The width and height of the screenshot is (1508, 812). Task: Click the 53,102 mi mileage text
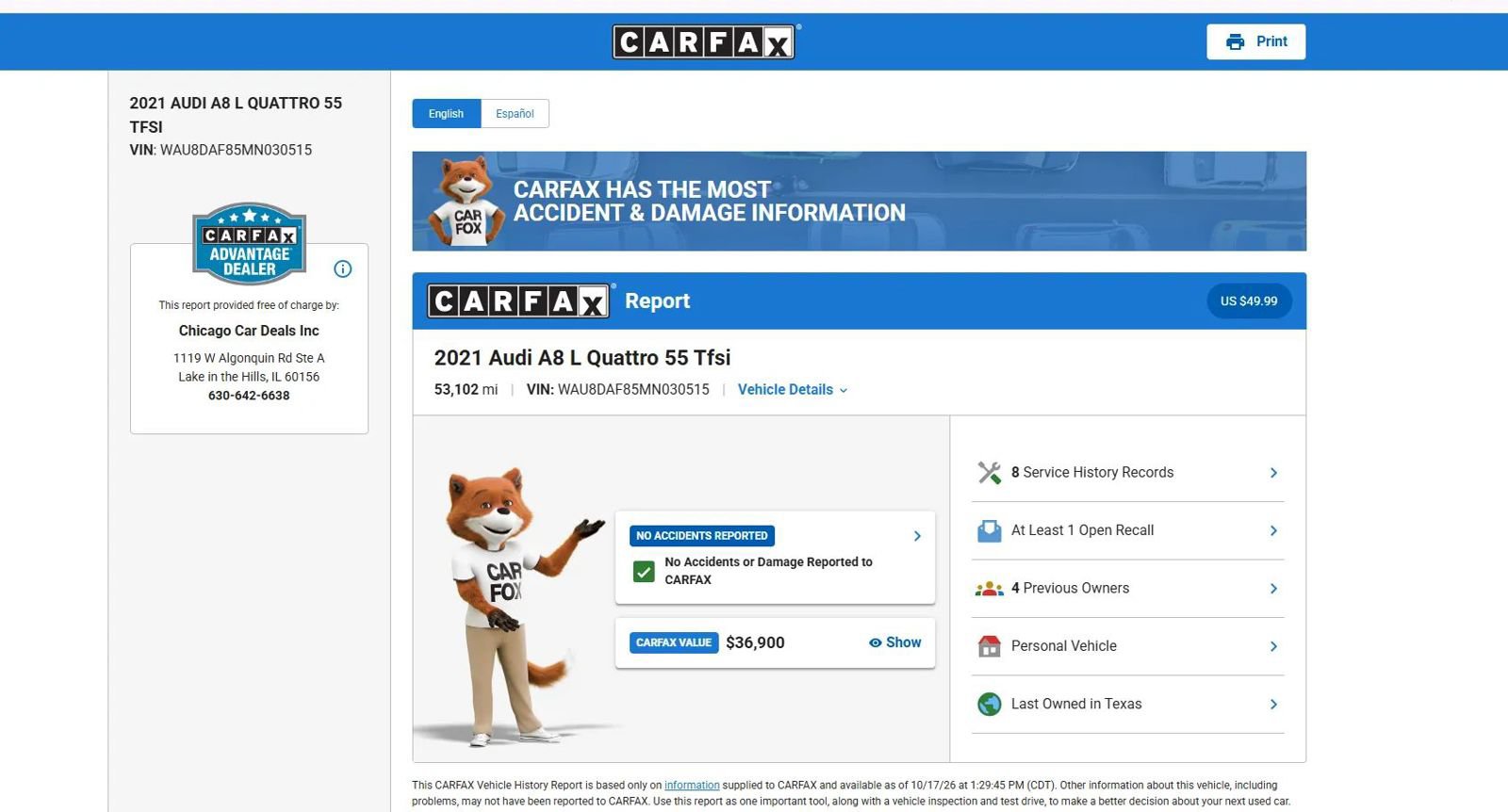[x=466, y=389]
